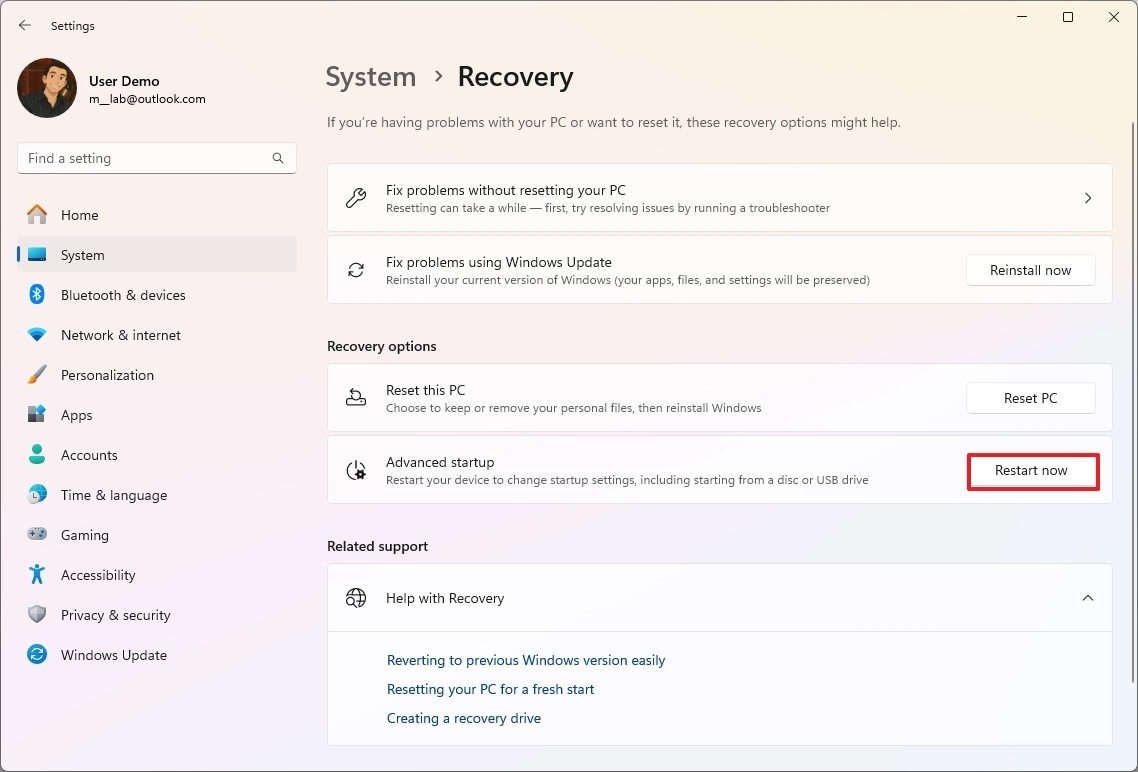Click the wrench troubleshooter icon

[x=356, y=197]
